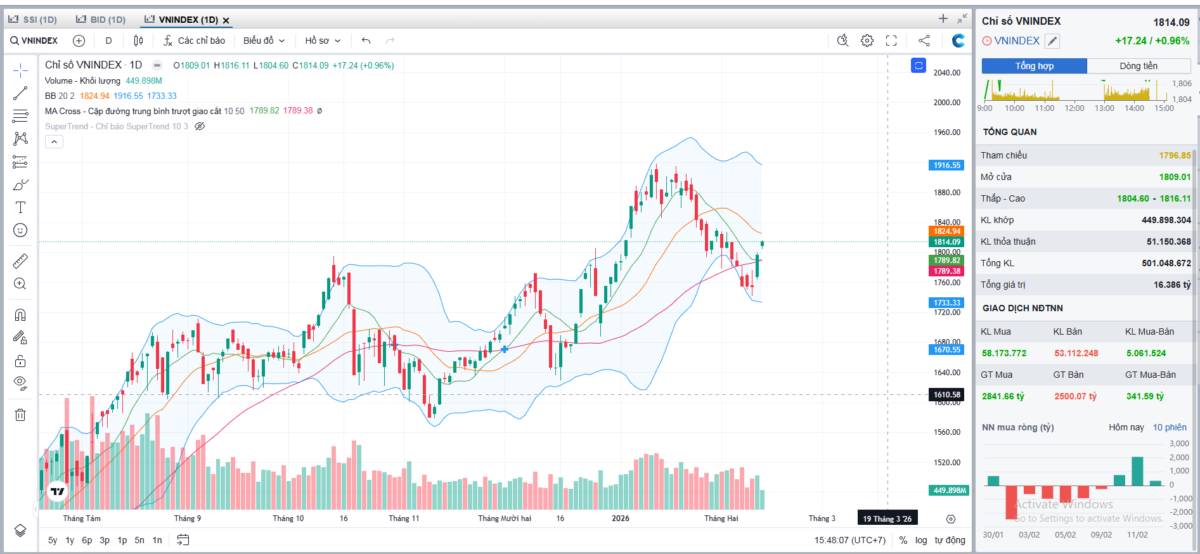The height and width of the screenshot is (554, 1200).
Task: Open the object tree layers icon
Action: (20, 529)
